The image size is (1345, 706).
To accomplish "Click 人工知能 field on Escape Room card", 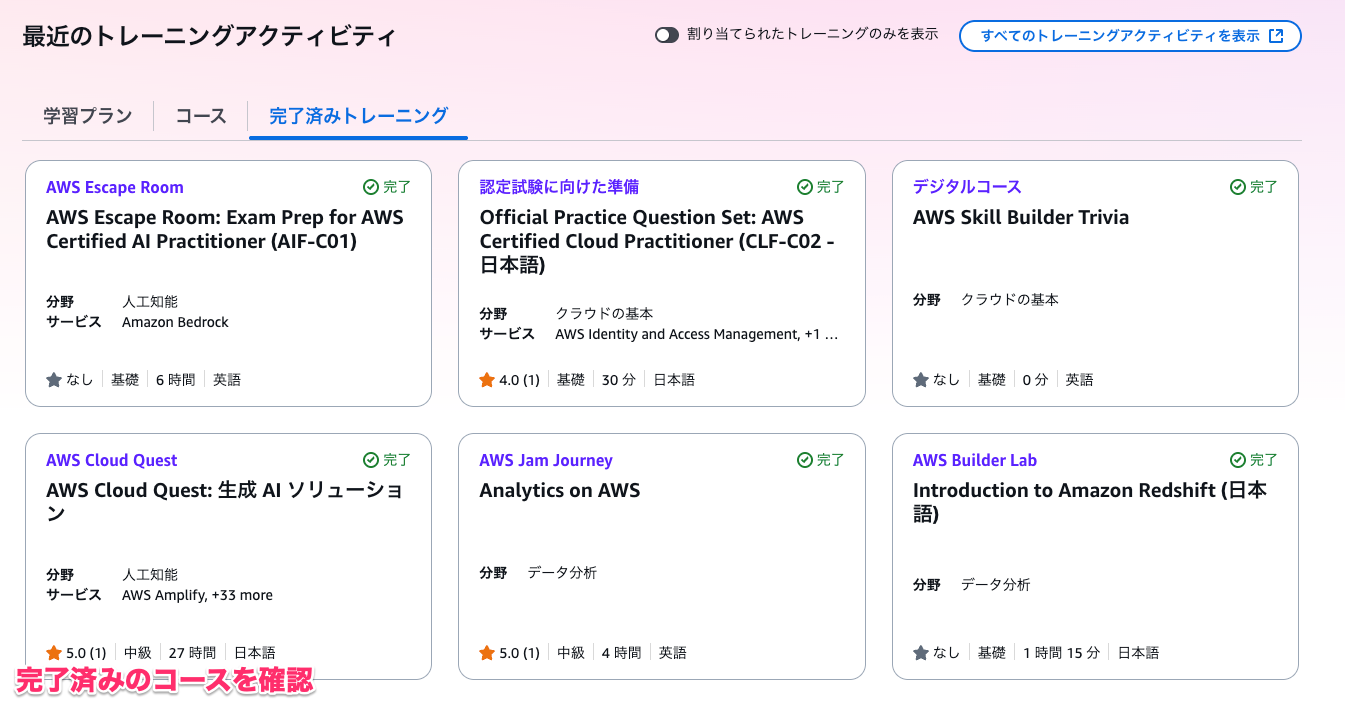I will pyautogui.click(x=150, y=301).
